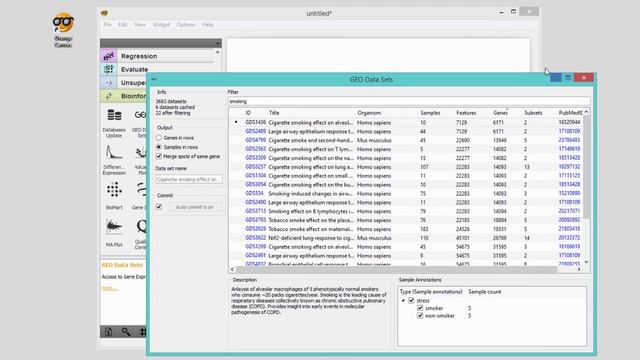Select row 'Tobacco smoke effect on the place...'
The width and height of the screenshot is (640, 360).
(406, 220)
